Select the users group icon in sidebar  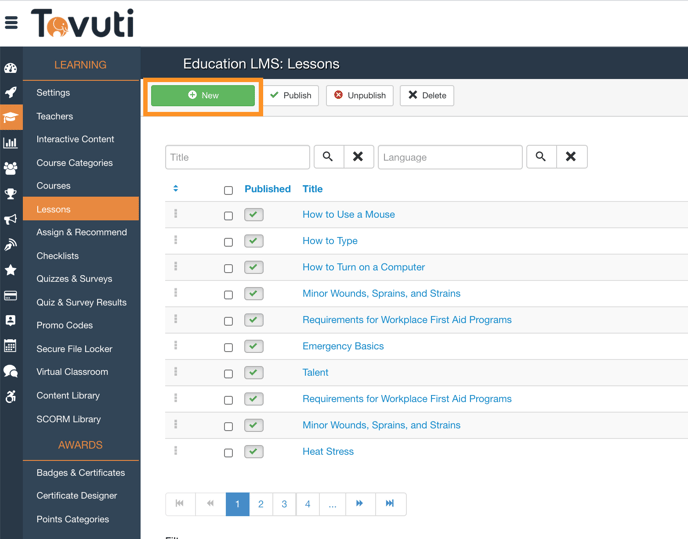click(11, 169)
